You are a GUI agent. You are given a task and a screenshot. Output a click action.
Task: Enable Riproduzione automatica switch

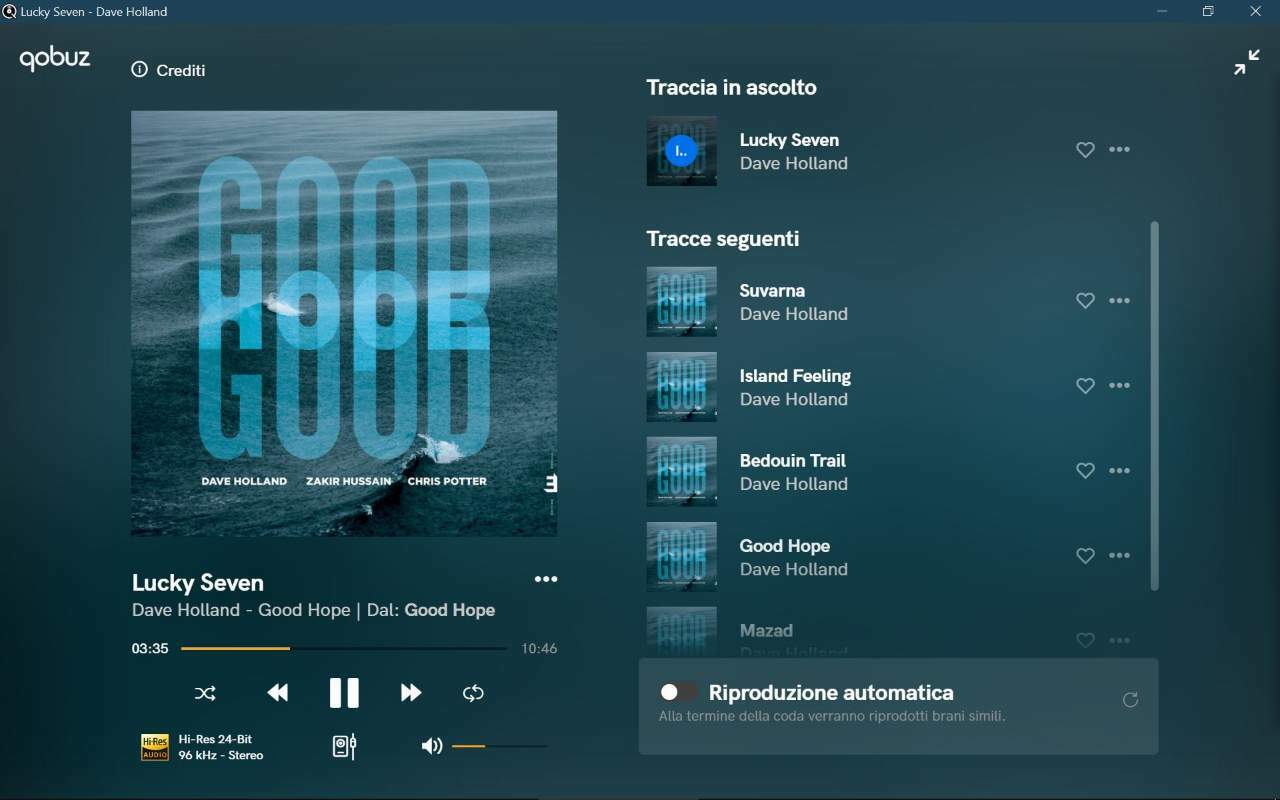(678, 692)
